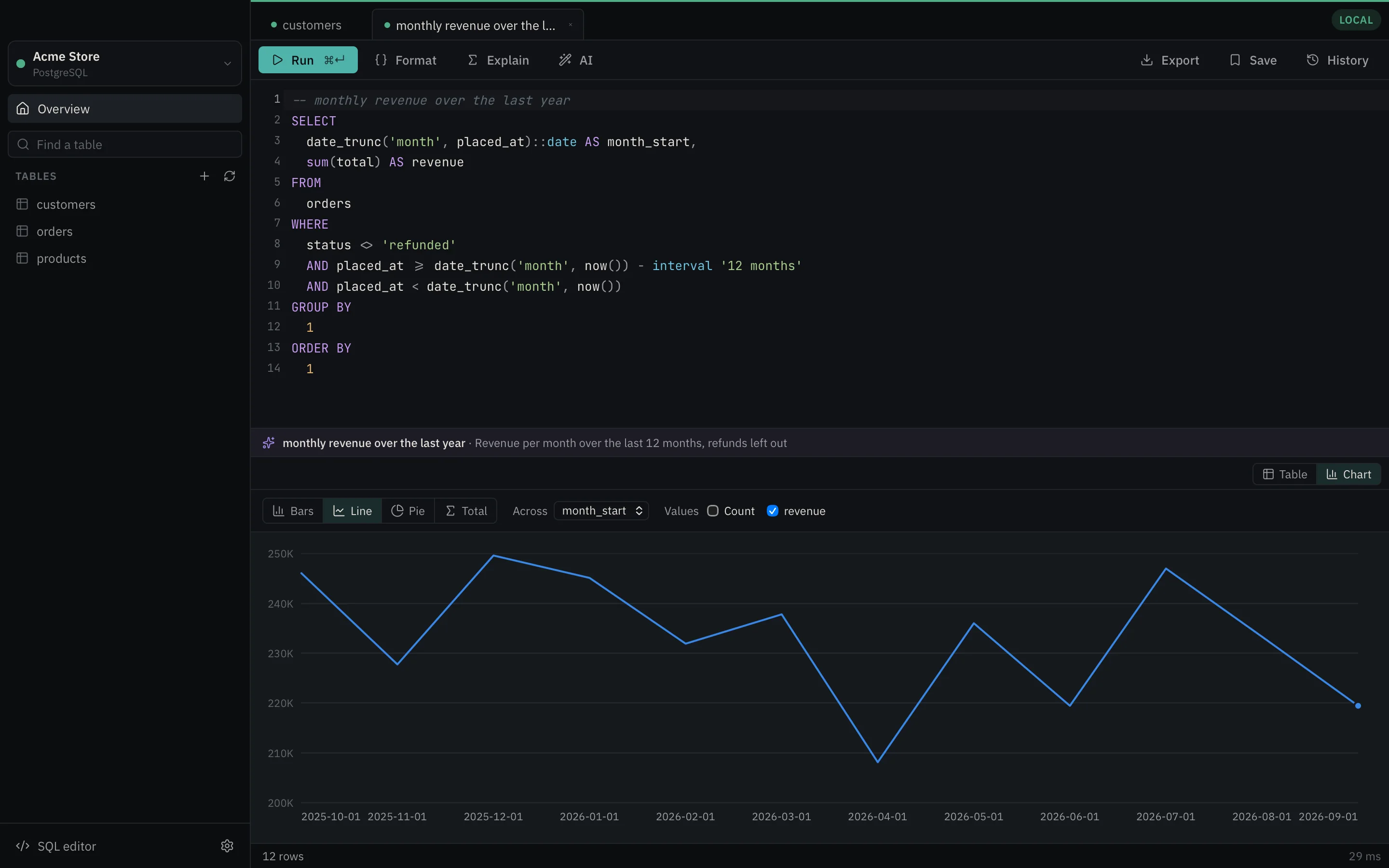This screenshot has height=868, width=1389.
Task: Click line 5 FROM keyword in editor
Action: [x=306, y=183]
